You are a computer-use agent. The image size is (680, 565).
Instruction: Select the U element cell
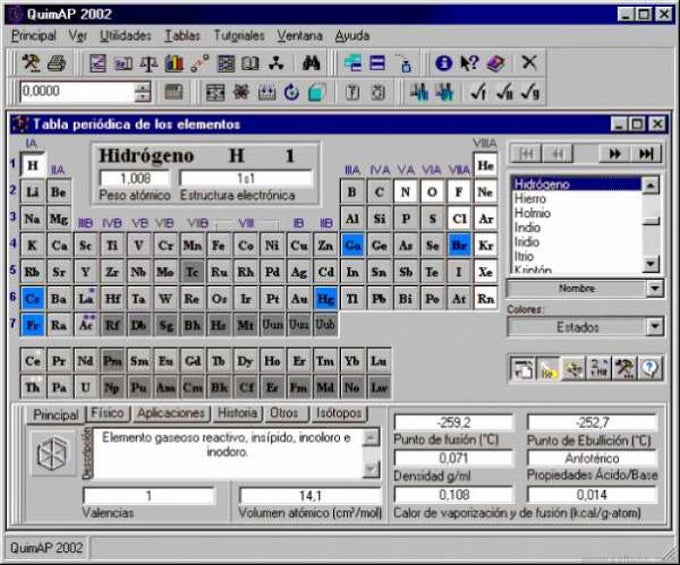pos(85,387)
